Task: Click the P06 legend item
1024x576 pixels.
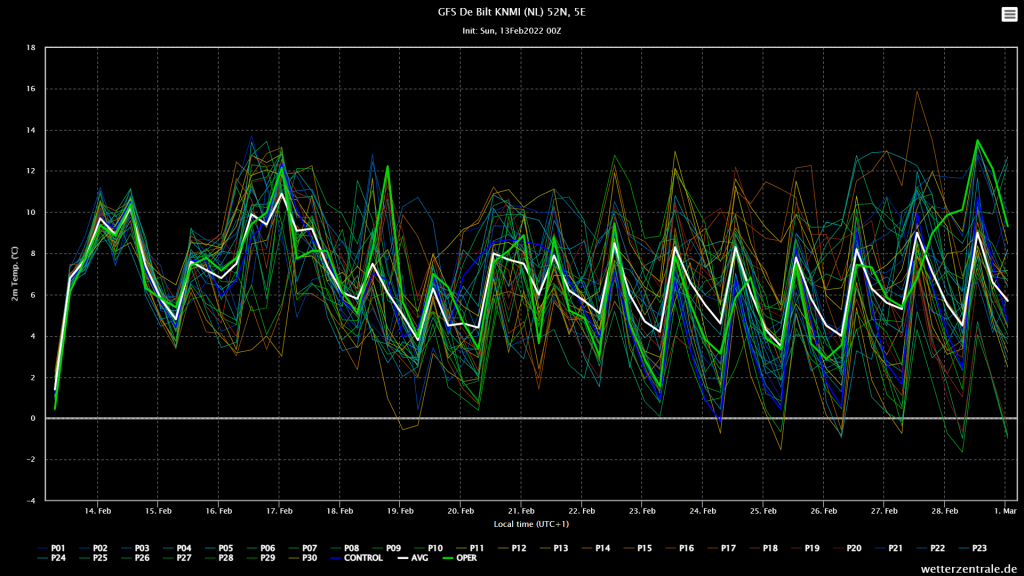Action: 261,549
